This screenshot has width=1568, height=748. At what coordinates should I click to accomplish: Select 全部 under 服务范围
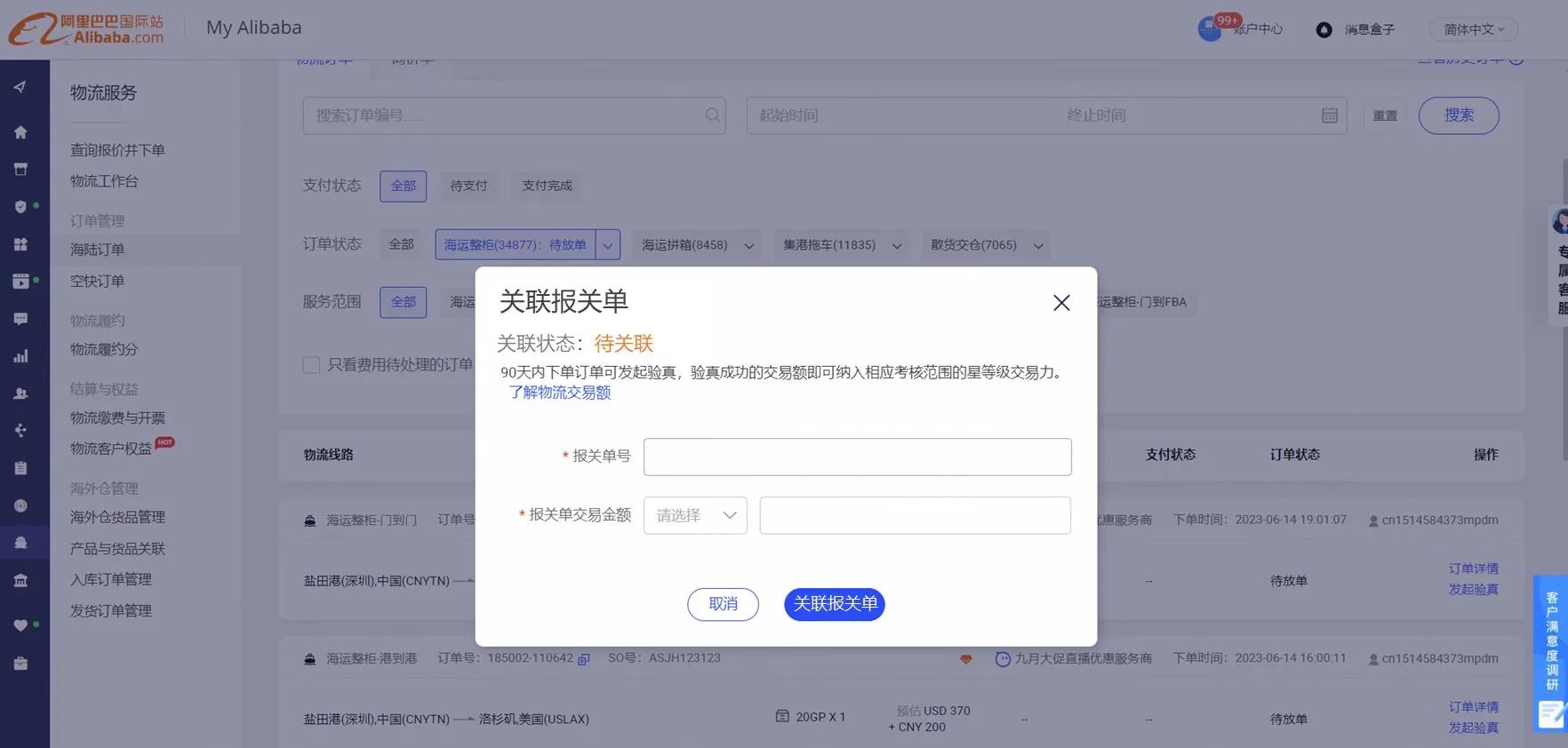tap(404, 302)
